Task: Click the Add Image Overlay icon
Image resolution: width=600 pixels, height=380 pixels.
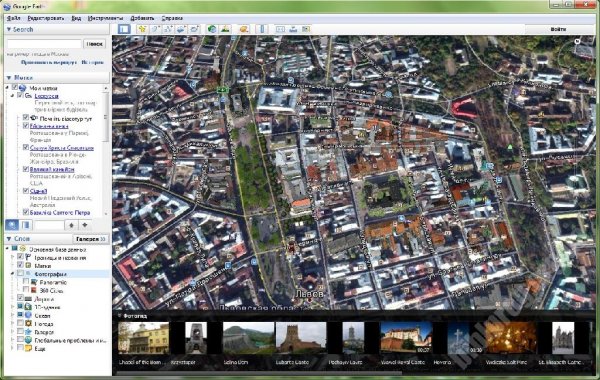Action: point(181,29)
